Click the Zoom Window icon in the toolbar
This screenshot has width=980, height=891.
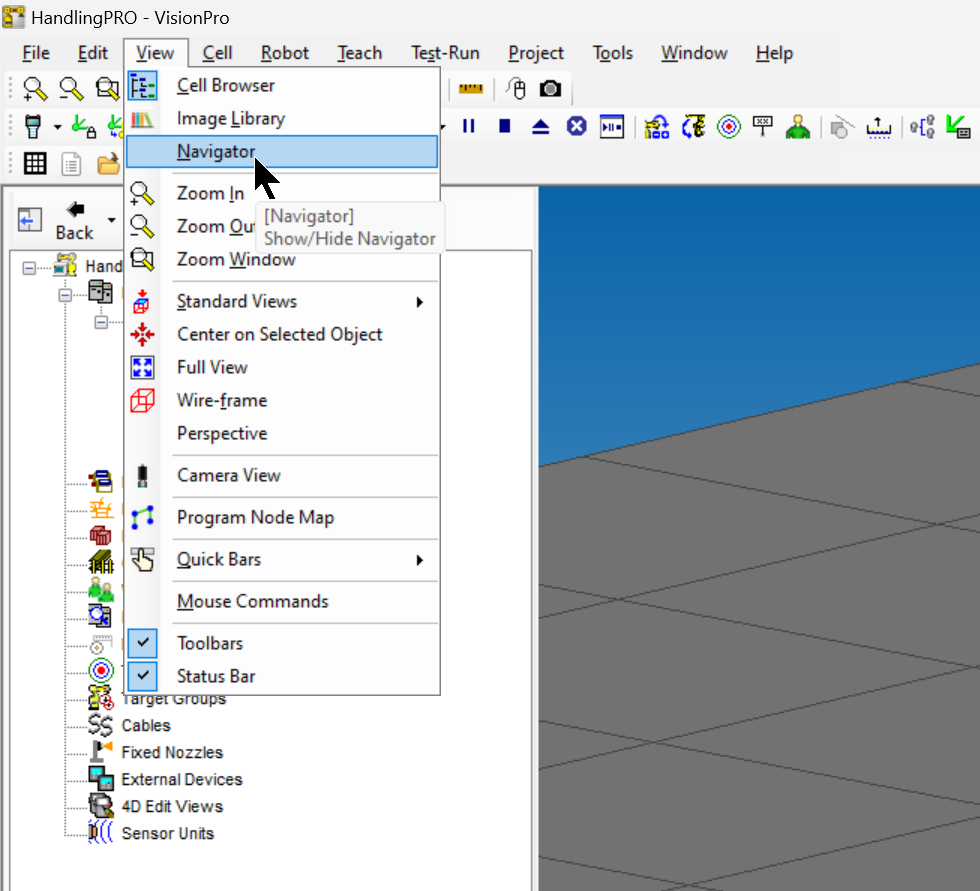coord(108,89)
